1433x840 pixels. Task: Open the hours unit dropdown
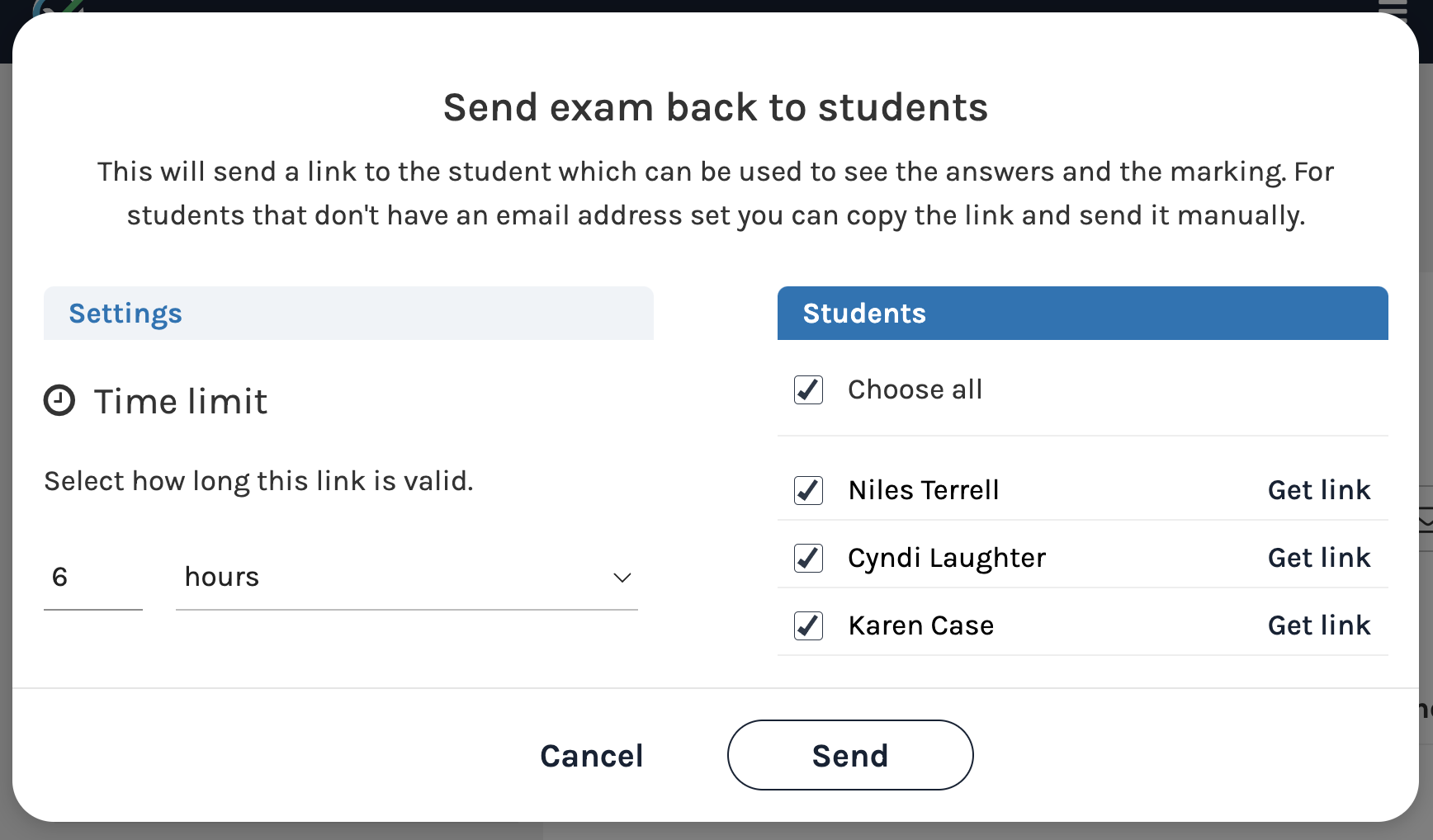[406, 577]
